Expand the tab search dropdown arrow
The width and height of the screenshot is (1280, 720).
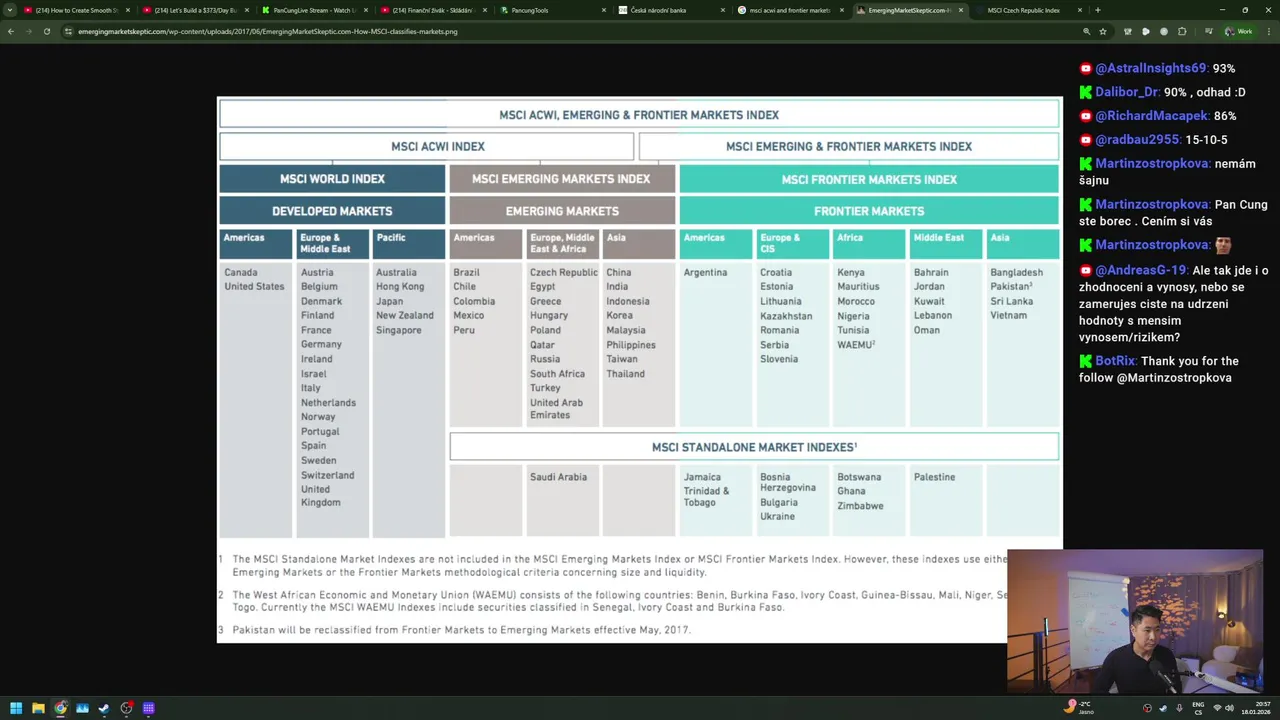[9, 10]
